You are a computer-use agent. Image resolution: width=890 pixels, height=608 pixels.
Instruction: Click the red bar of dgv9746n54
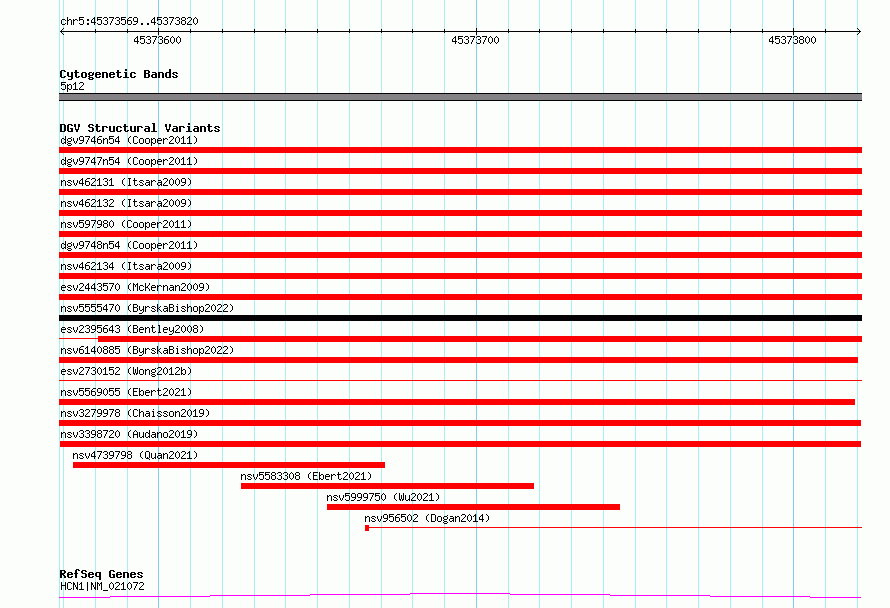coord(460,150)
